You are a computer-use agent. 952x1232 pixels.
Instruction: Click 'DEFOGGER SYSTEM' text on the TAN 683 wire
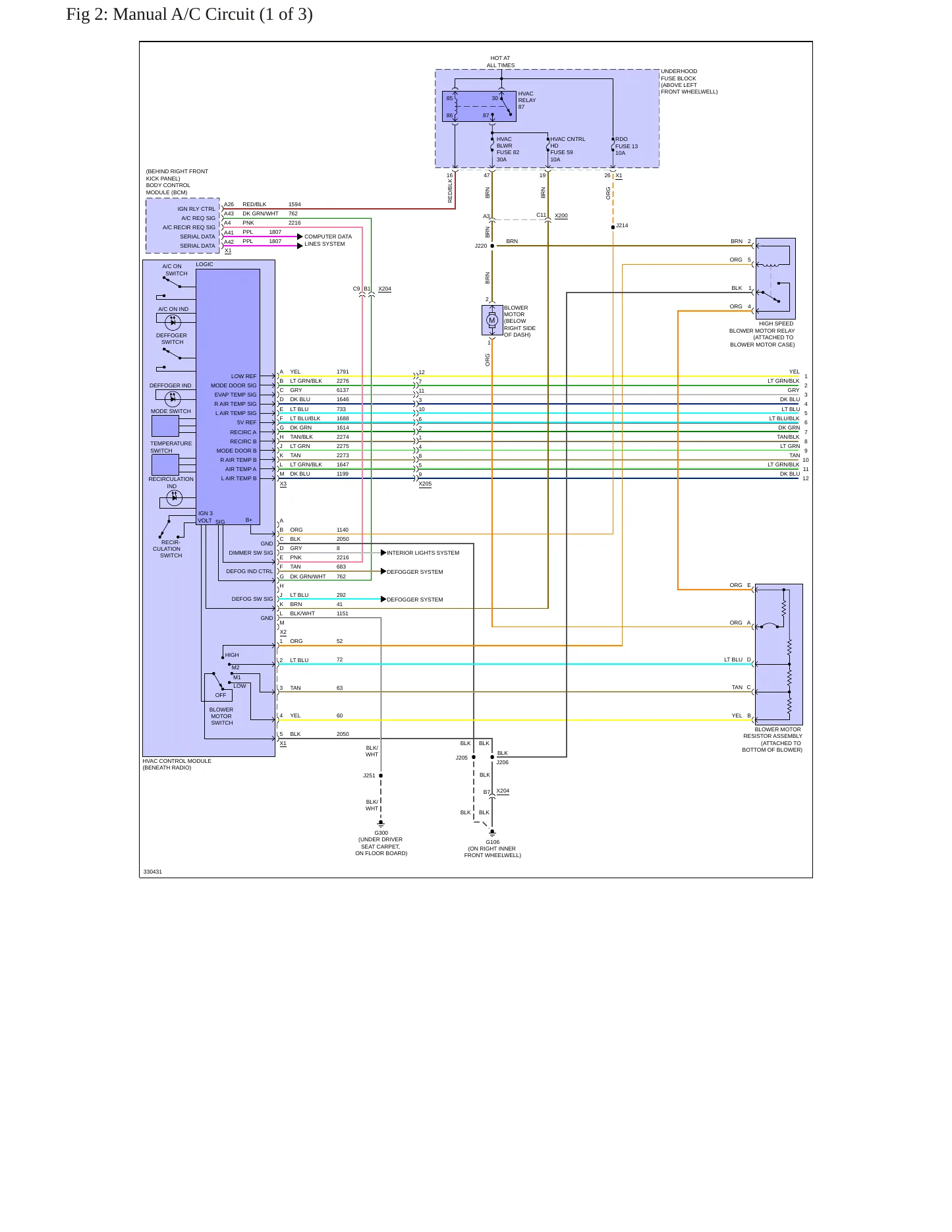coord(415,572)
